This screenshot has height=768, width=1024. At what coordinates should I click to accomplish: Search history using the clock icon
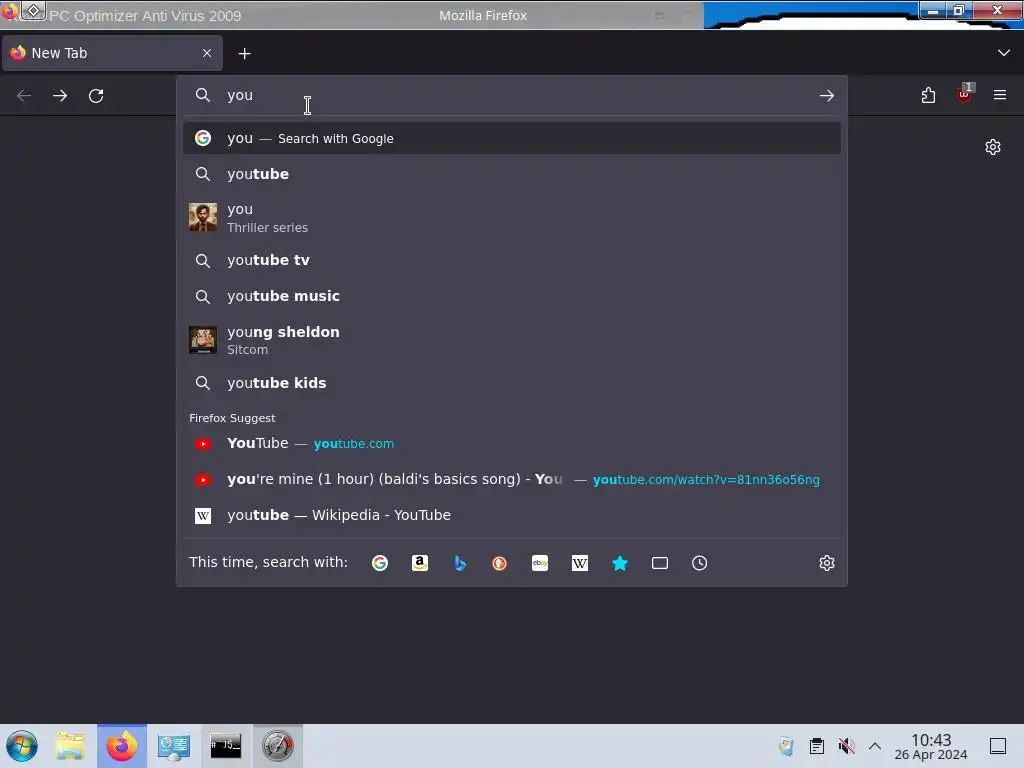[x=699, y=563]
